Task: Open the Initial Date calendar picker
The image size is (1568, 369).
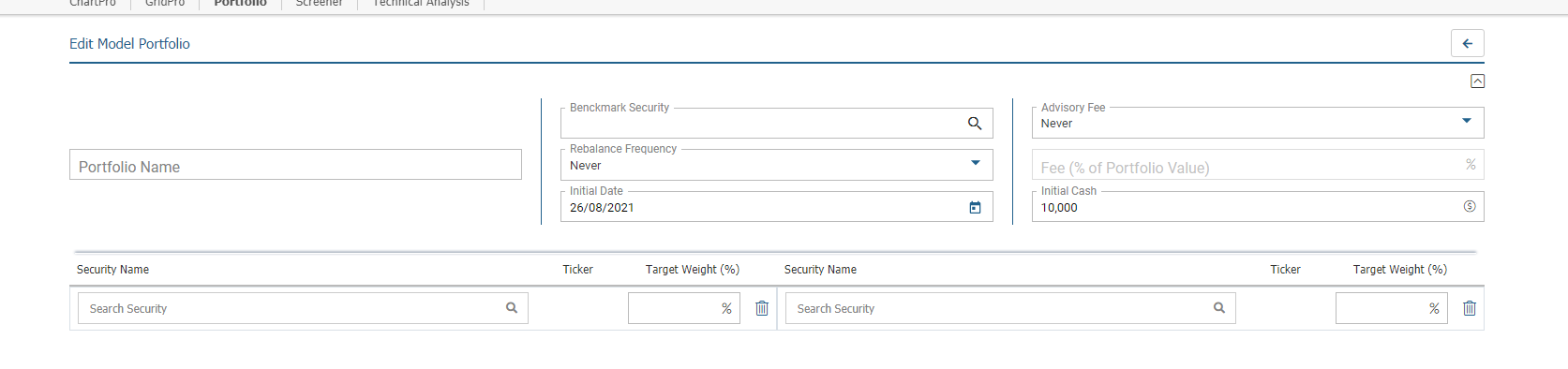Action: pyautogui.click(x=975, y=208)
